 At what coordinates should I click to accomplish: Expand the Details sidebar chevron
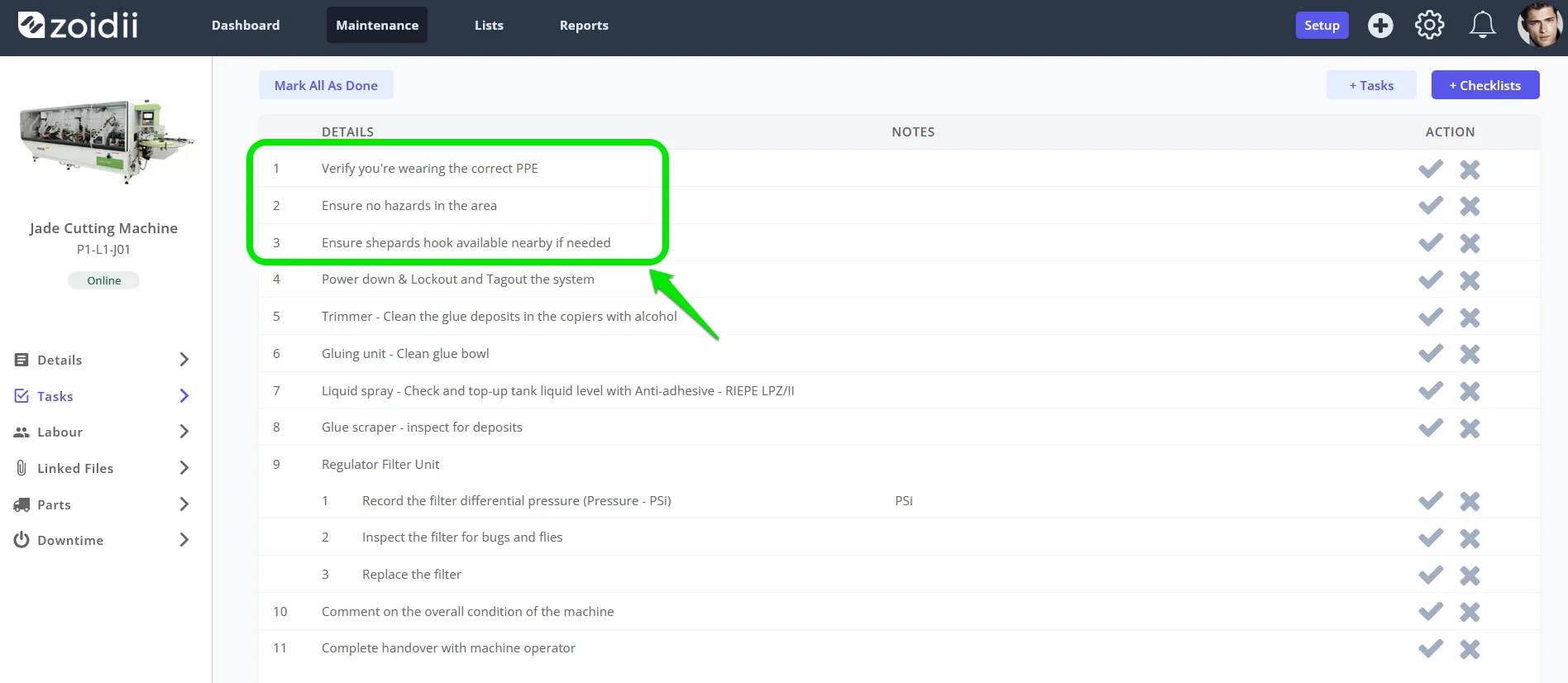(184, 360)
